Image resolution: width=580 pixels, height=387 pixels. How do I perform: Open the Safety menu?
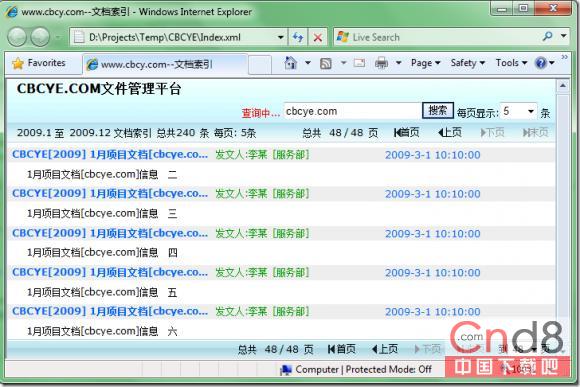(x=468, y=63)
